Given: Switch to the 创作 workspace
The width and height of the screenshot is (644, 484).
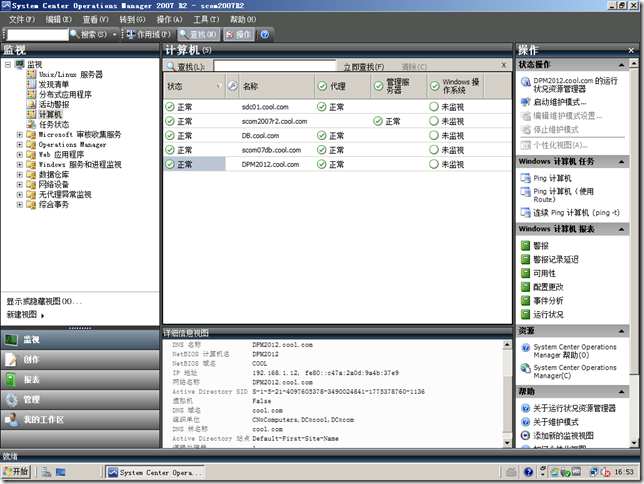Looking at the screenshot, I should tap(80, 360).
